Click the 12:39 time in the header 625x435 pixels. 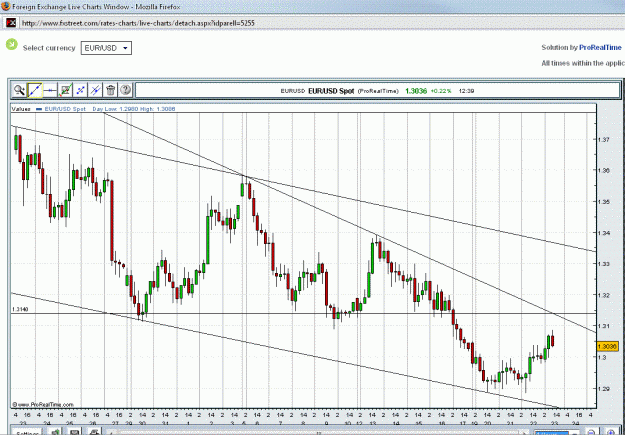click(466, 91)
